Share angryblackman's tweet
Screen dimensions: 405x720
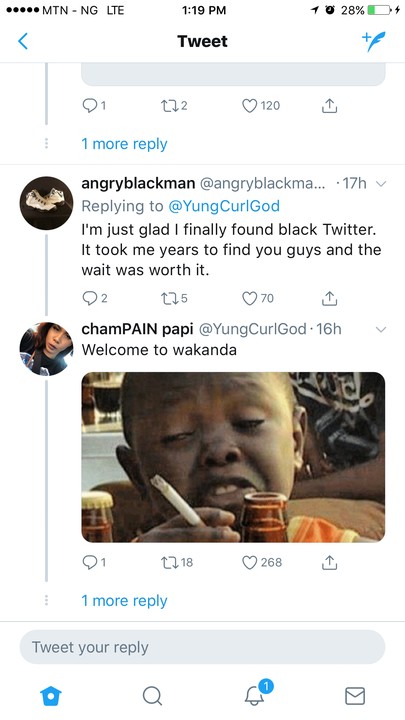329,298
